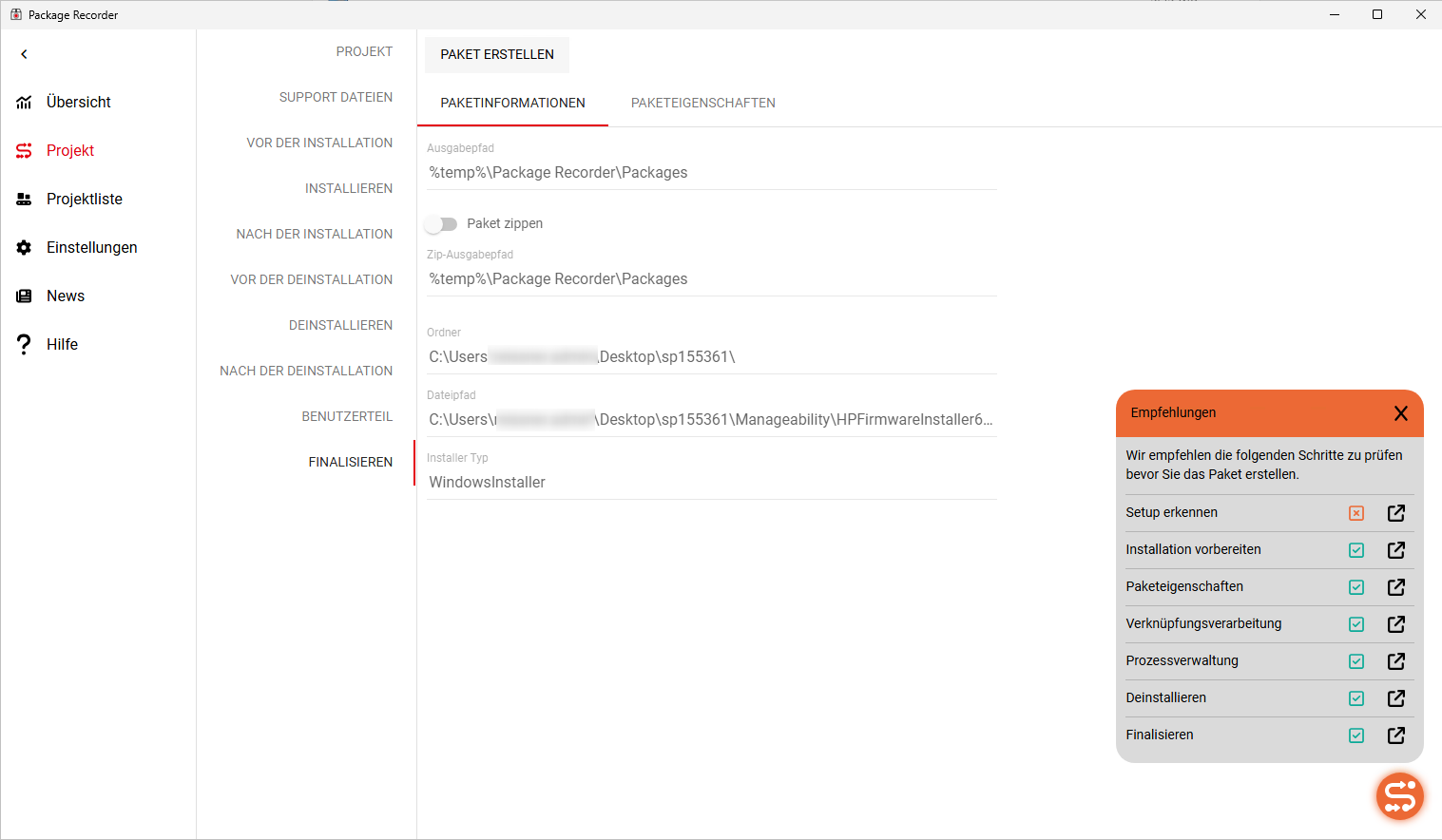Go to the VOR DER INSTALLATION section

pos(319,143)
